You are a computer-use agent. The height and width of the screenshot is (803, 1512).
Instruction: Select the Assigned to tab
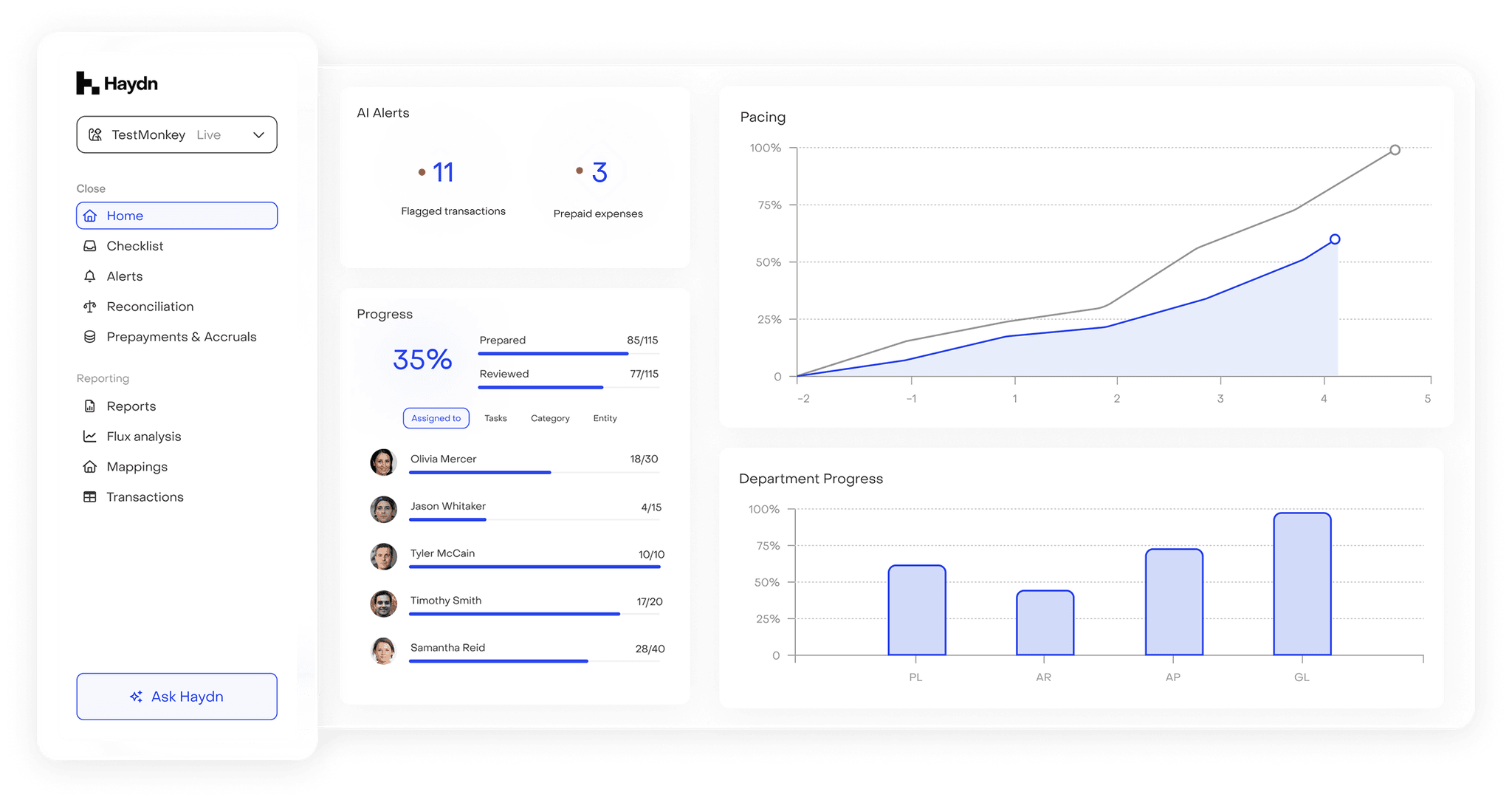click(x=436, y=418)
